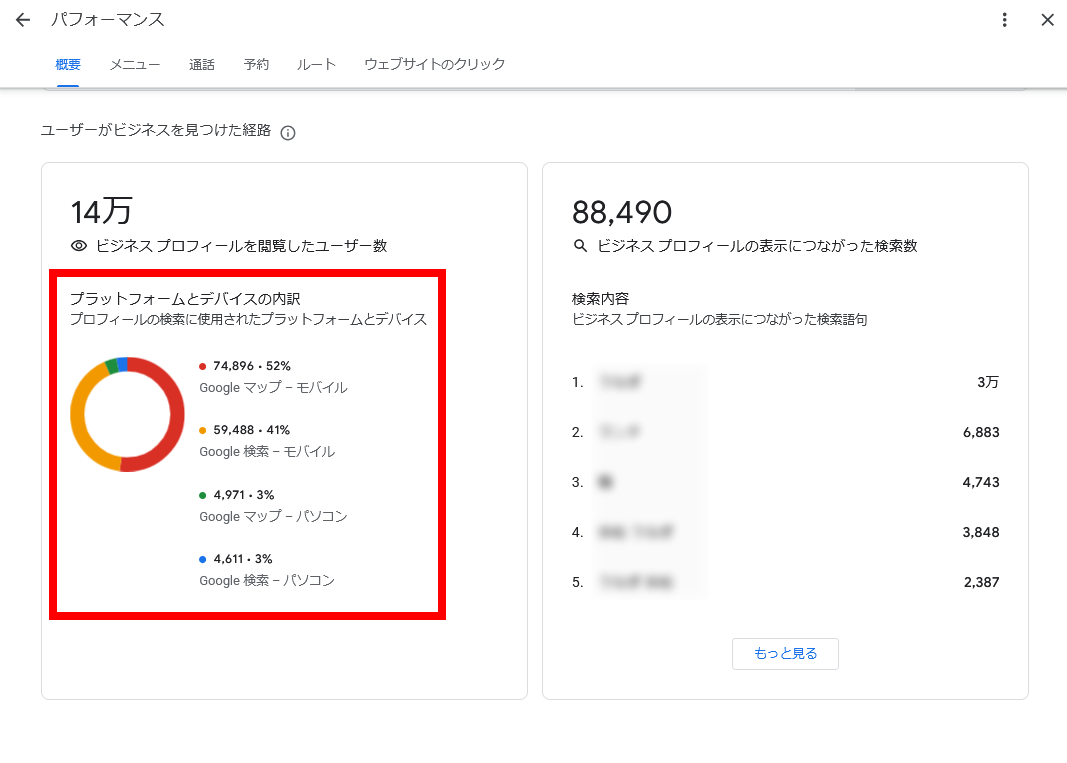Click the back arrow icon

pyautogui.click(x=23, y=20)
